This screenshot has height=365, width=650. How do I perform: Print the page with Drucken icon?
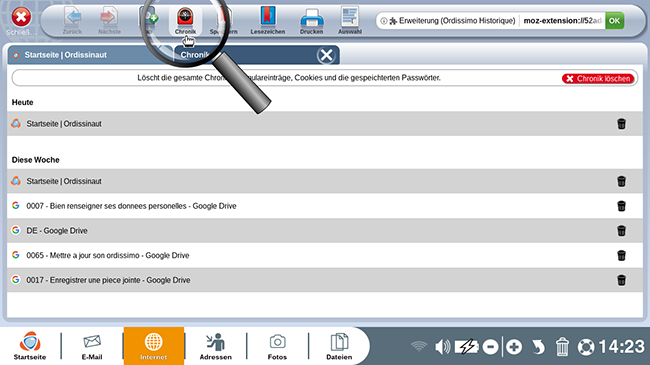pyautogui.click(x=311, y=20)
